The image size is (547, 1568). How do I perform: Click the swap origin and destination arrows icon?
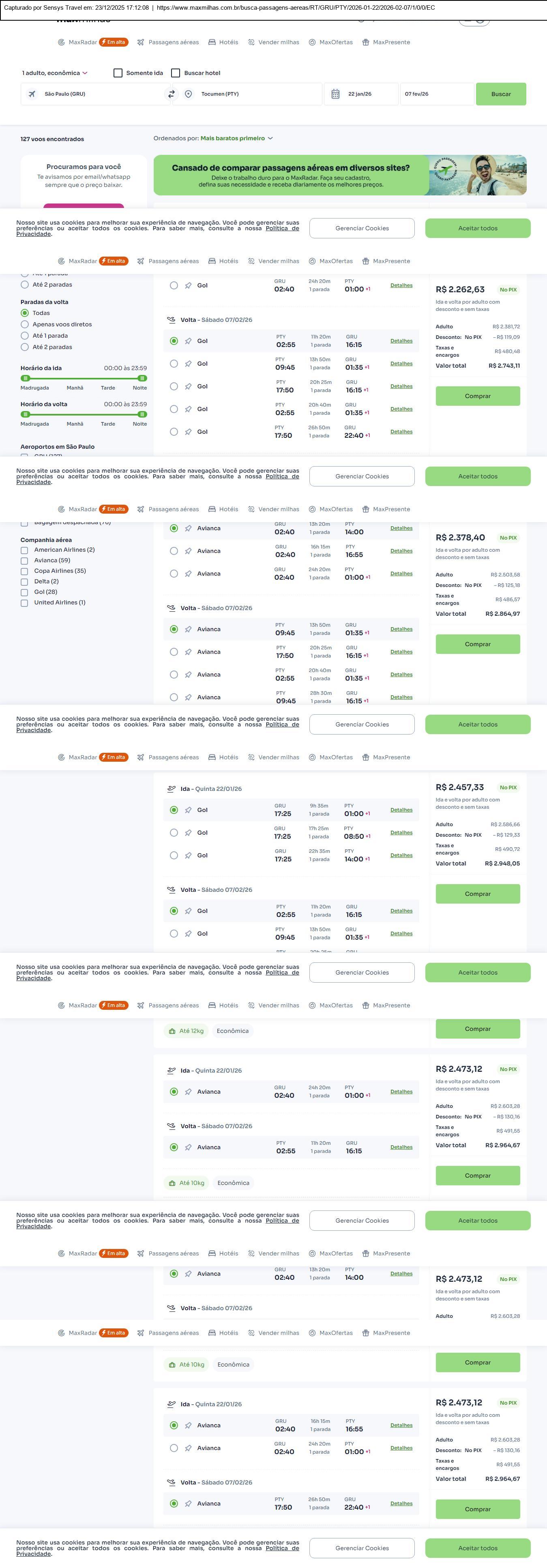tap(171, 94)
